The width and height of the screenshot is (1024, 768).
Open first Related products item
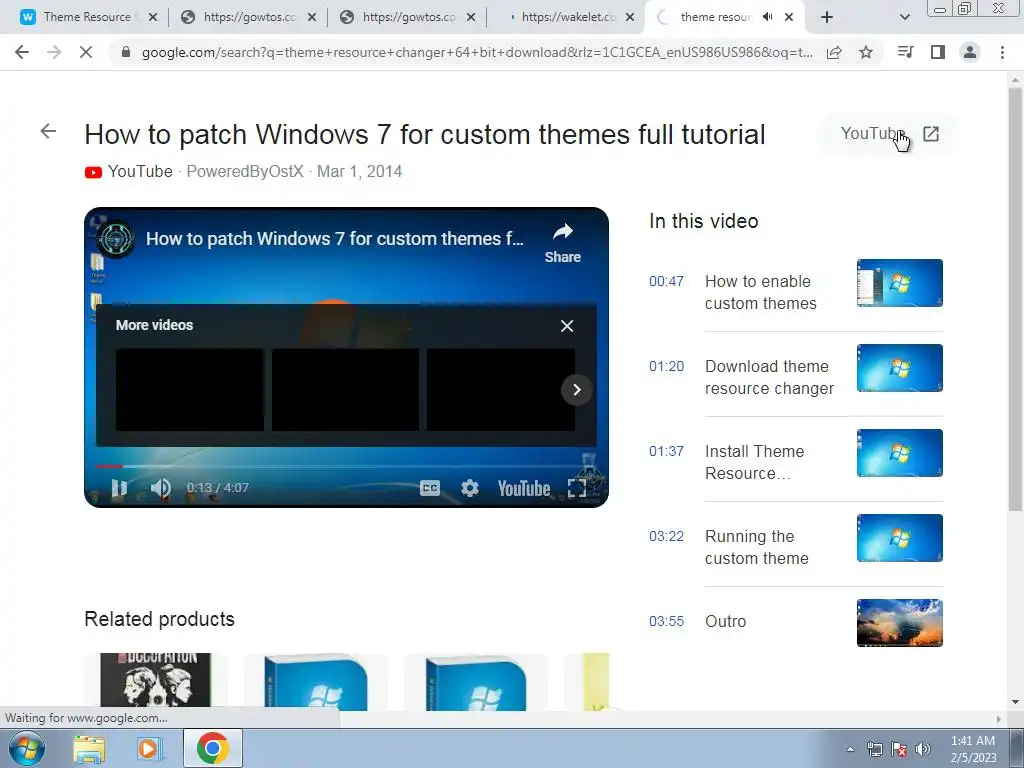[155, 680]
